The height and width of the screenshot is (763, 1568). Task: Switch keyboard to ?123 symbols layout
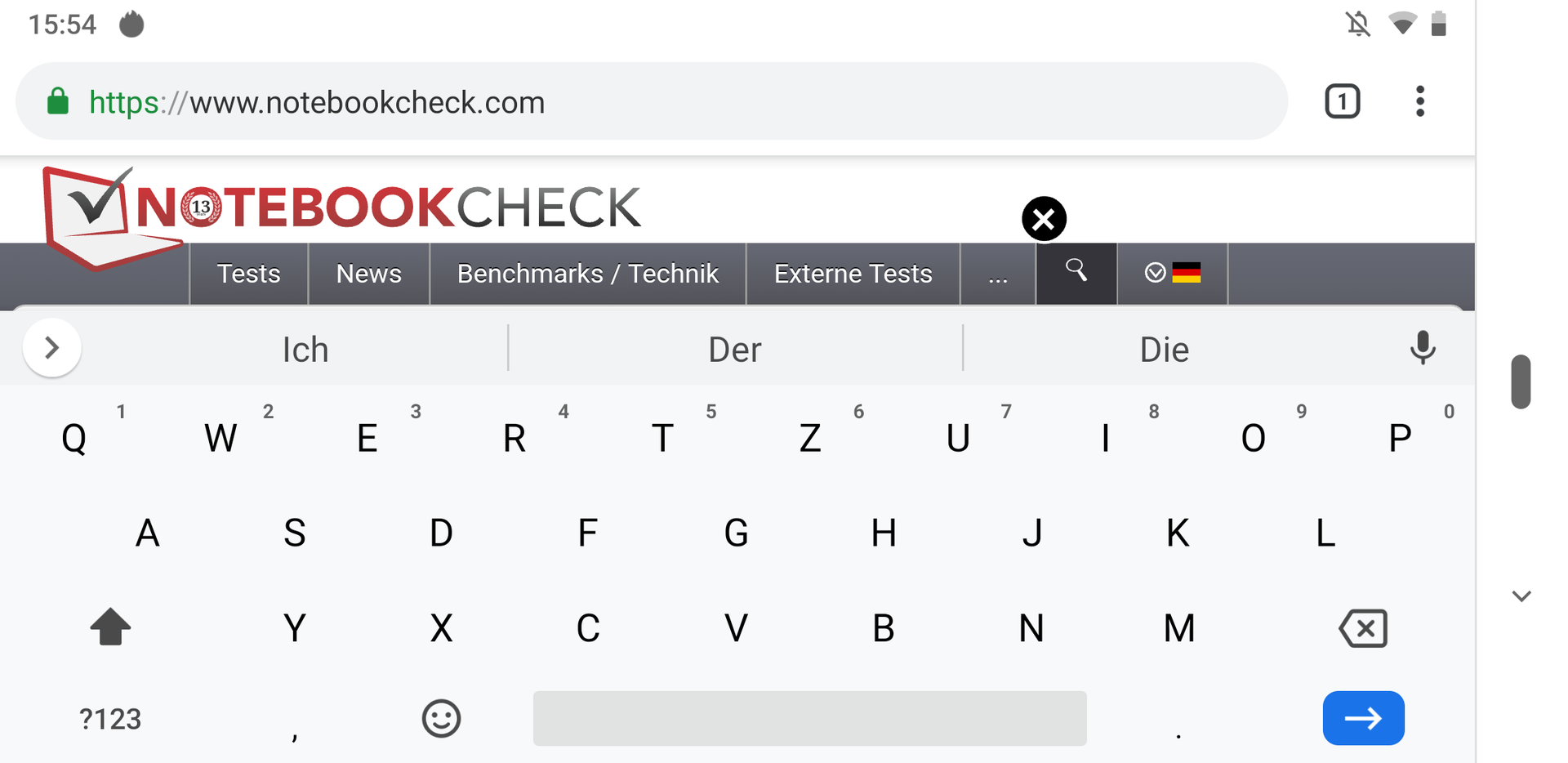point(110,719)
